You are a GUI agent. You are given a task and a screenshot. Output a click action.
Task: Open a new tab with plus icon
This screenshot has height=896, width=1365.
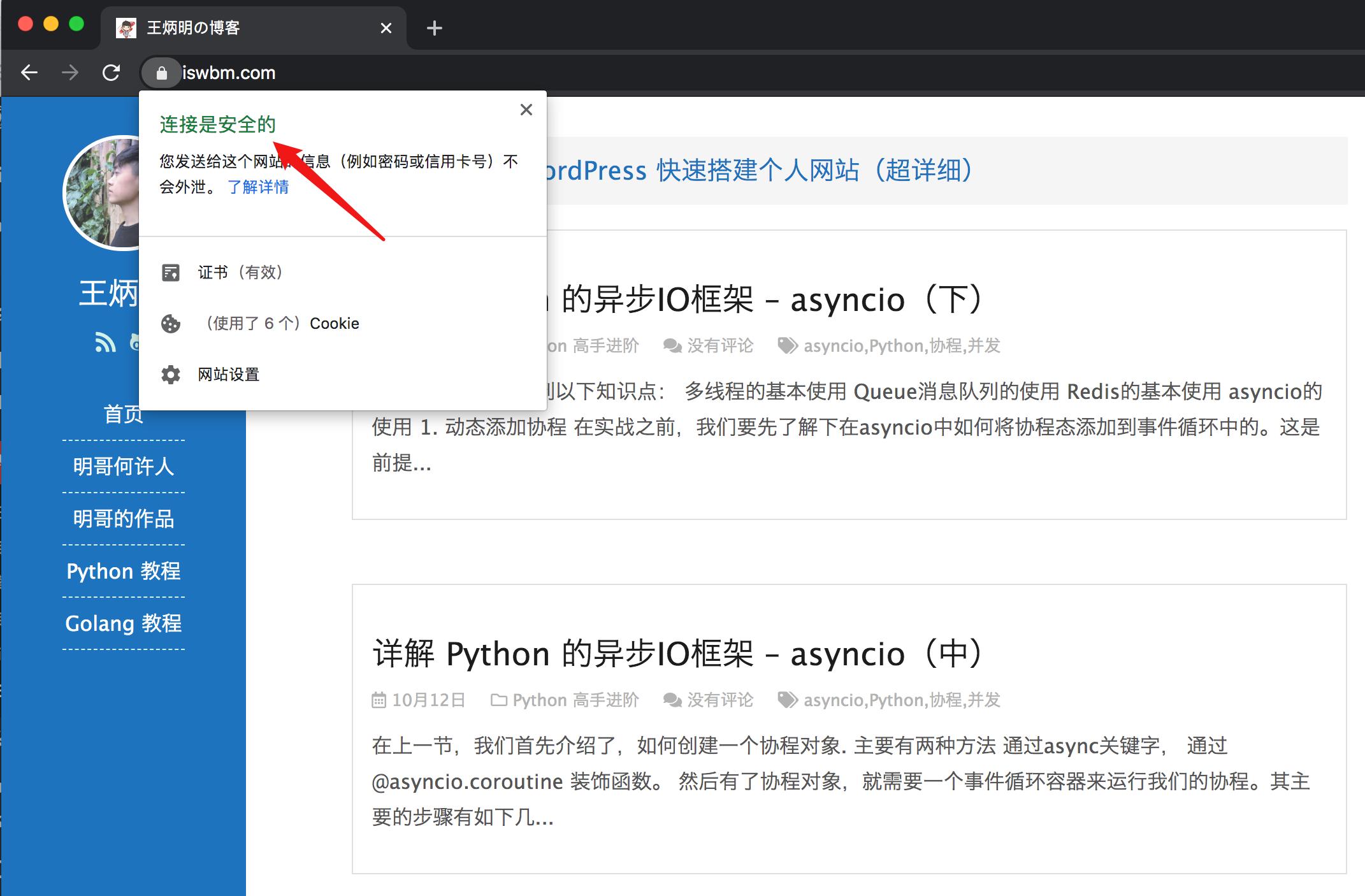pyautogui.click(x=435, y=28)
